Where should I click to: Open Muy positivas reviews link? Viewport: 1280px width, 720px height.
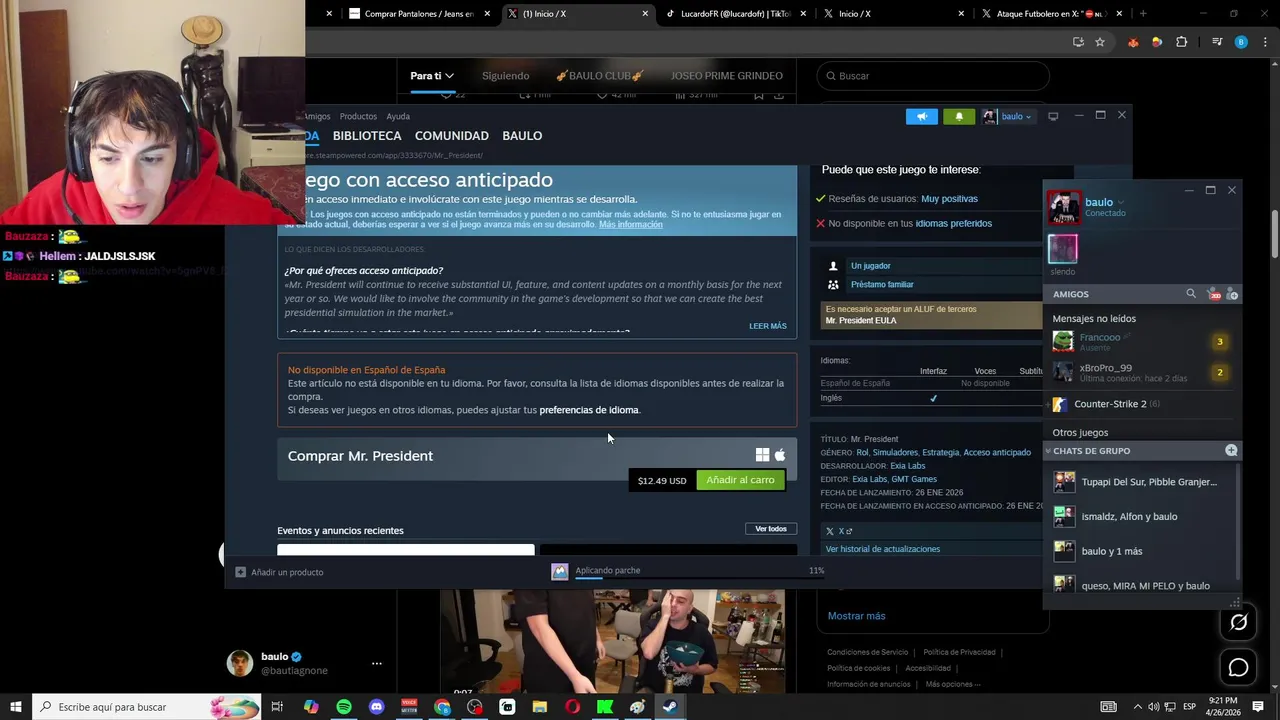pyautogui.click(x=949, y=199)
